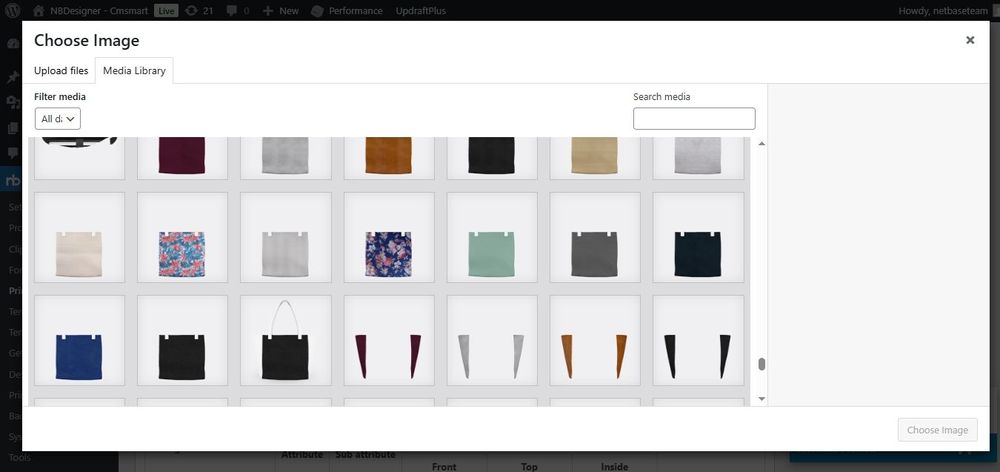This screenshot has width=1000, height=472.
Task: Expand the Filter media dropdown
Action: click(x=57, y=118)
